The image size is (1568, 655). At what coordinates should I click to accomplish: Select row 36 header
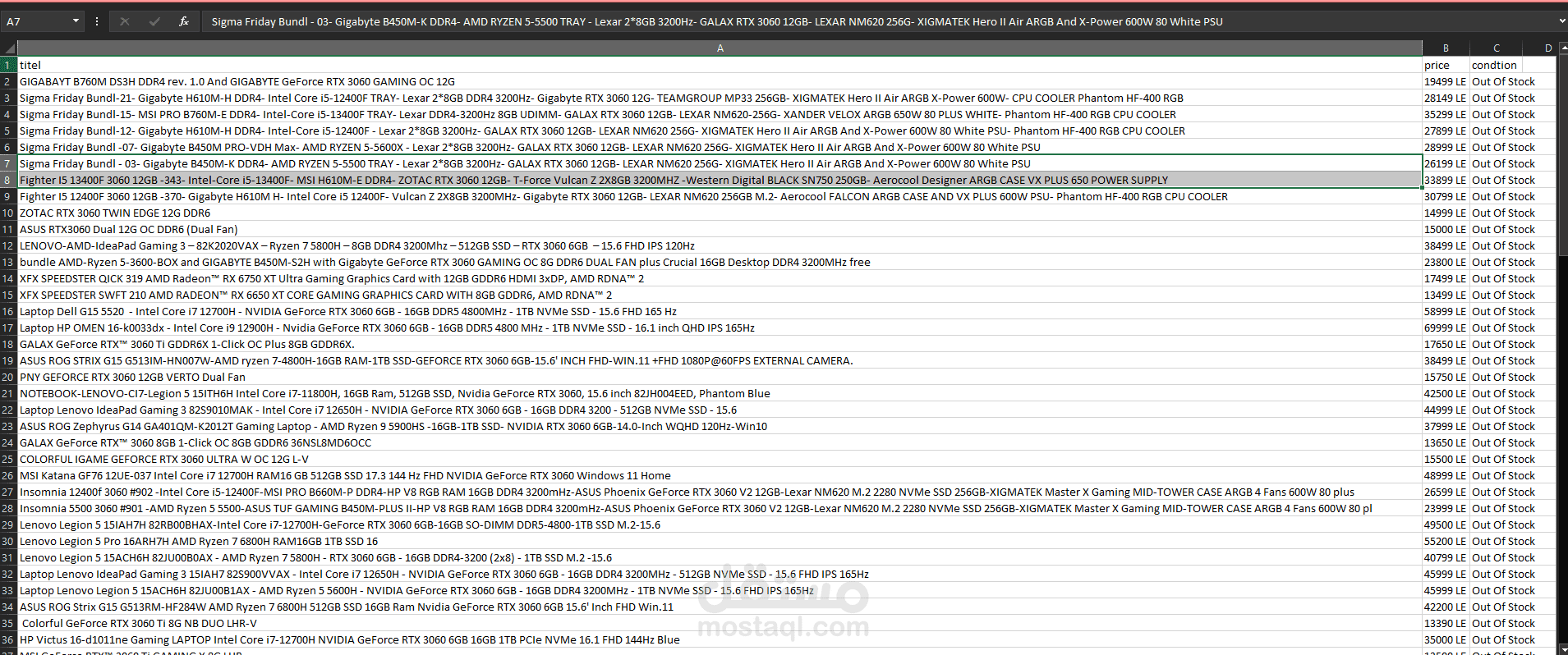pyautogui.click(x=8, y=639)
